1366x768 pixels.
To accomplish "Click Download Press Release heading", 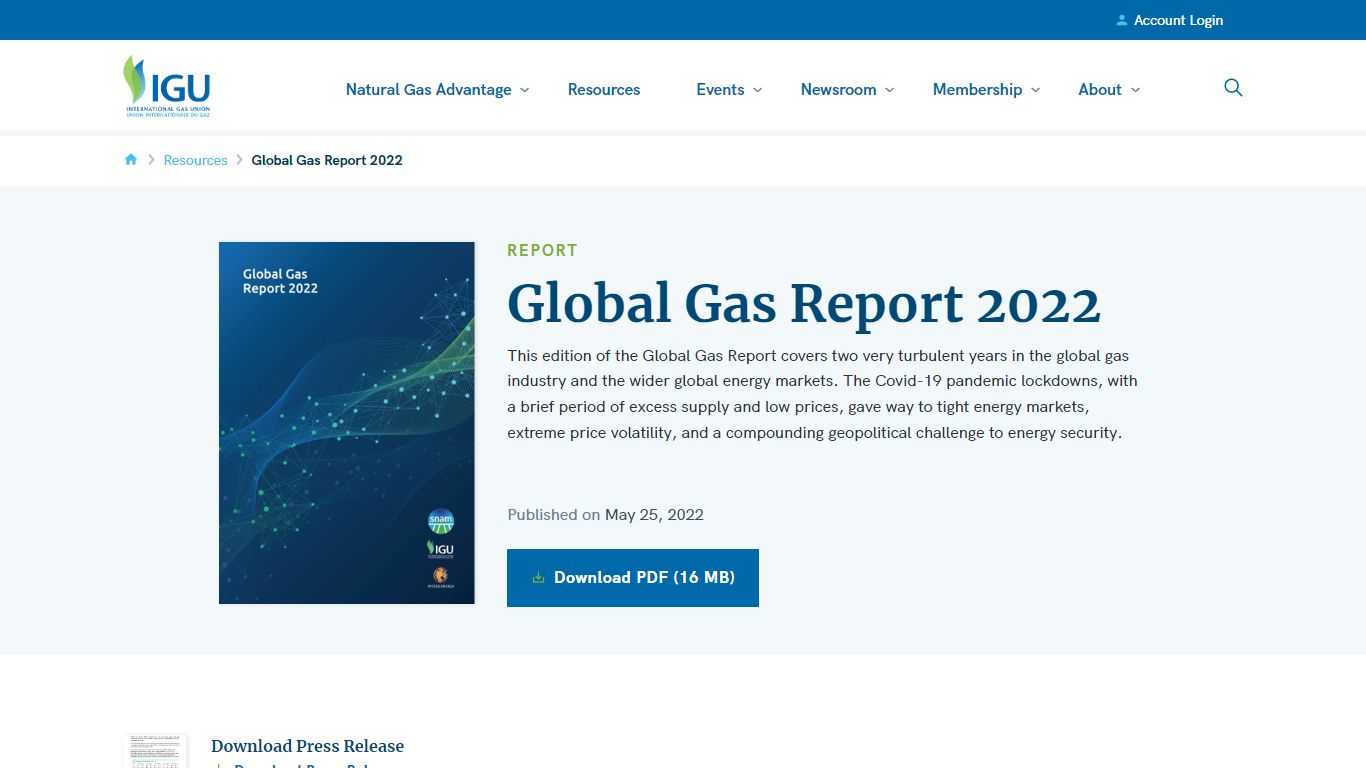I will [x=307, y=746].
